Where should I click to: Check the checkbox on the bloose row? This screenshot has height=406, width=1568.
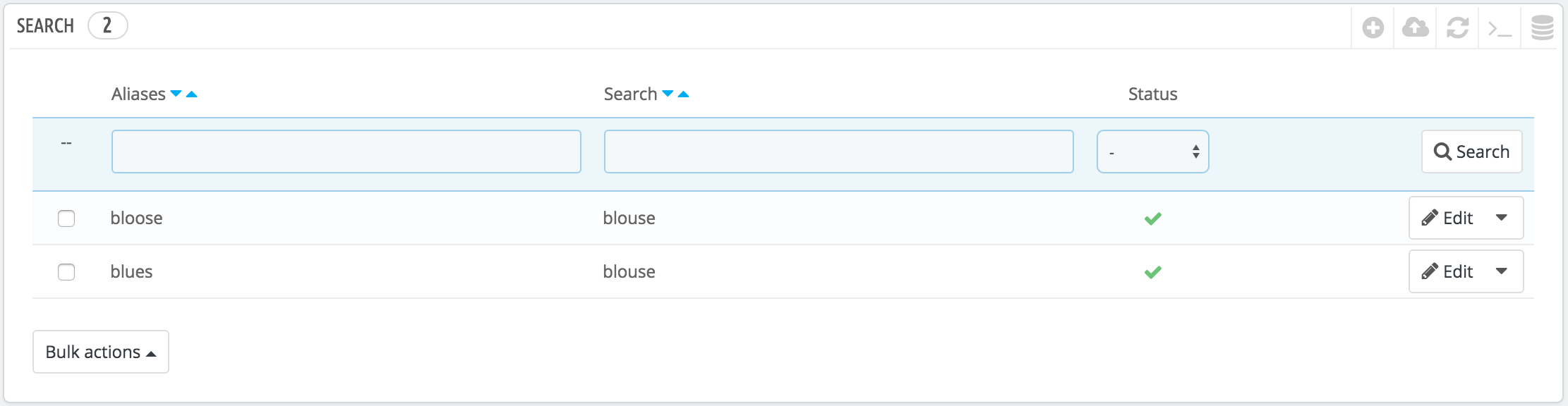click(68, 218)
